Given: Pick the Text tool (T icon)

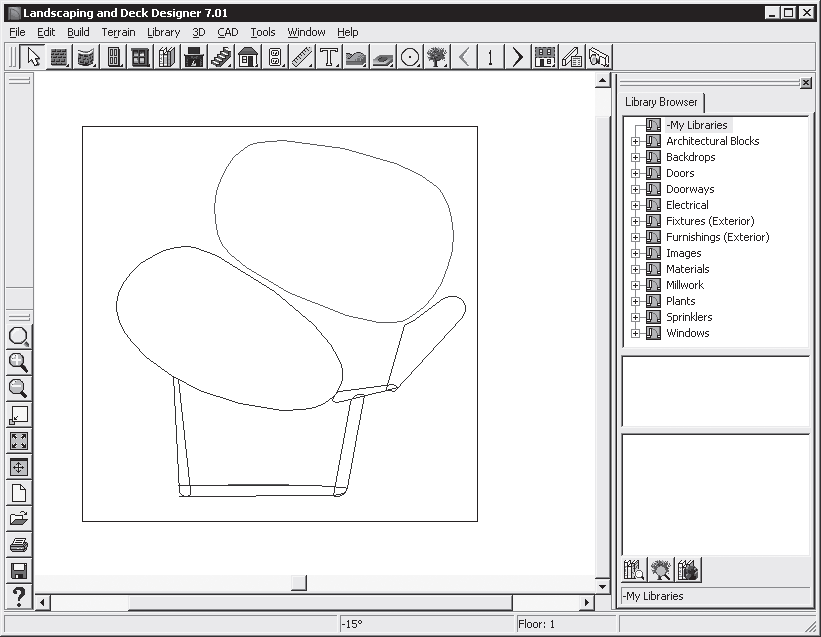Looking at the screenshot, I should (328, 57).
